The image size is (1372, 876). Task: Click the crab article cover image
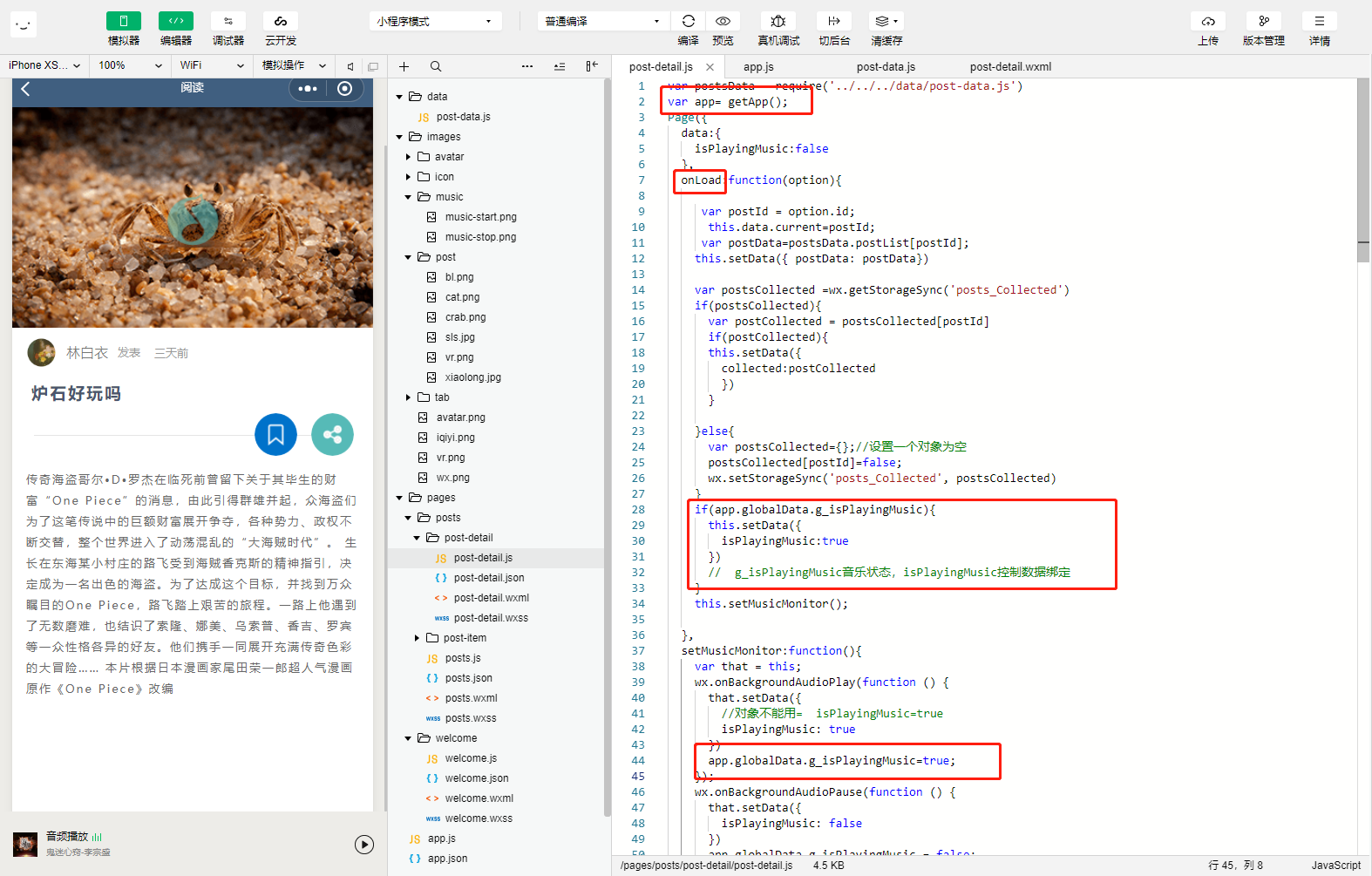(x=193, y=218)
